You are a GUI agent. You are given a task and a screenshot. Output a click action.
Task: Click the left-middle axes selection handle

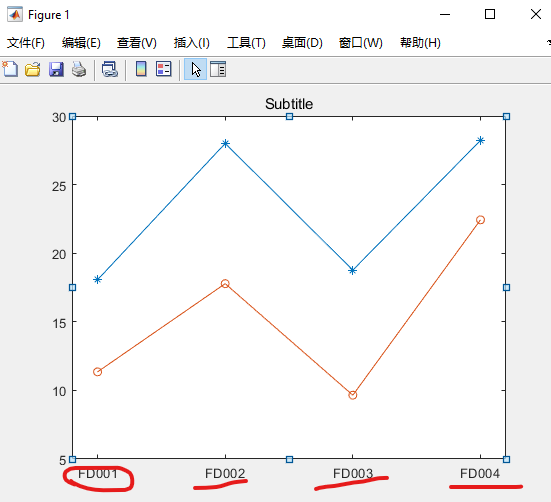[72, 287]
